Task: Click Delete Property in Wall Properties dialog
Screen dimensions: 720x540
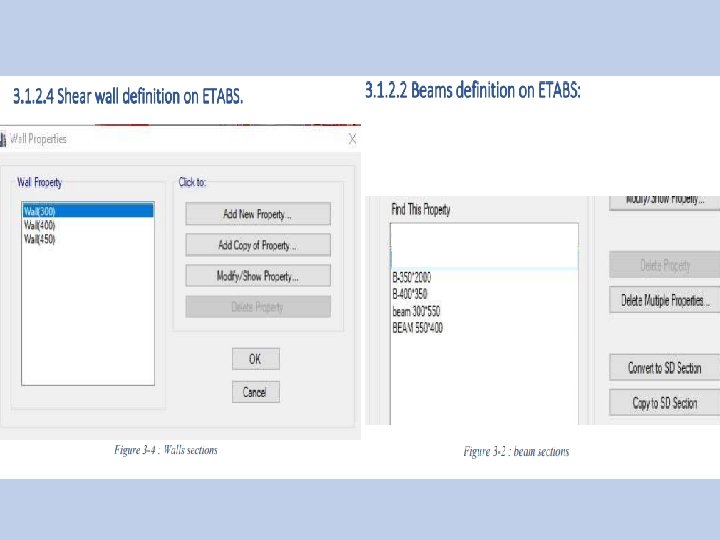Action: [x=258, y=307]
